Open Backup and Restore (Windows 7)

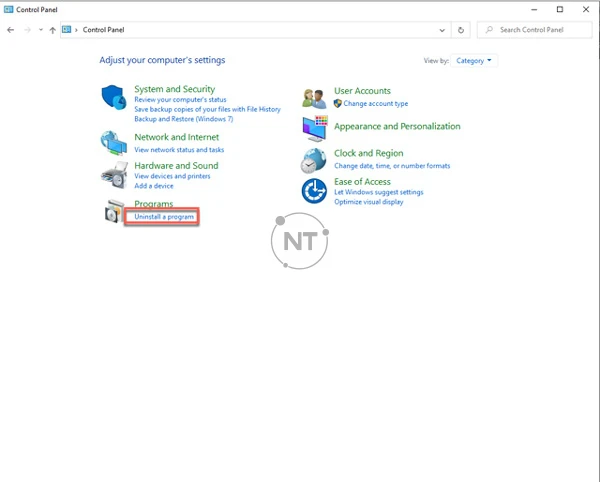coord(183,119)
